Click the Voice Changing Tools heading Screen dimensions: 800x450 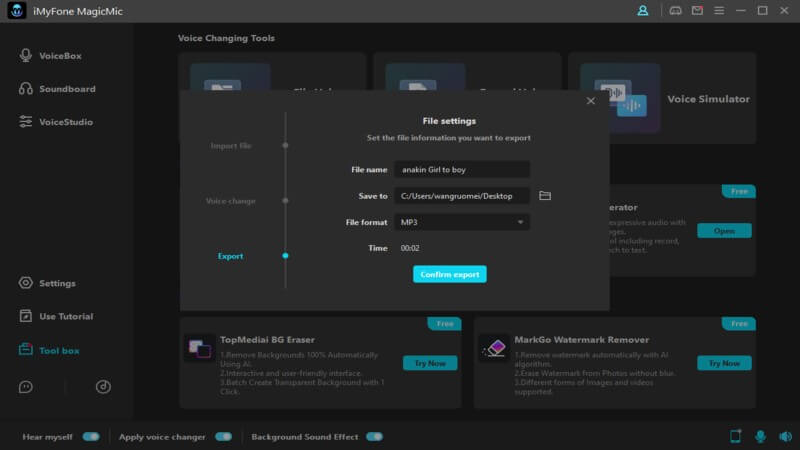(x=226, y=38)
